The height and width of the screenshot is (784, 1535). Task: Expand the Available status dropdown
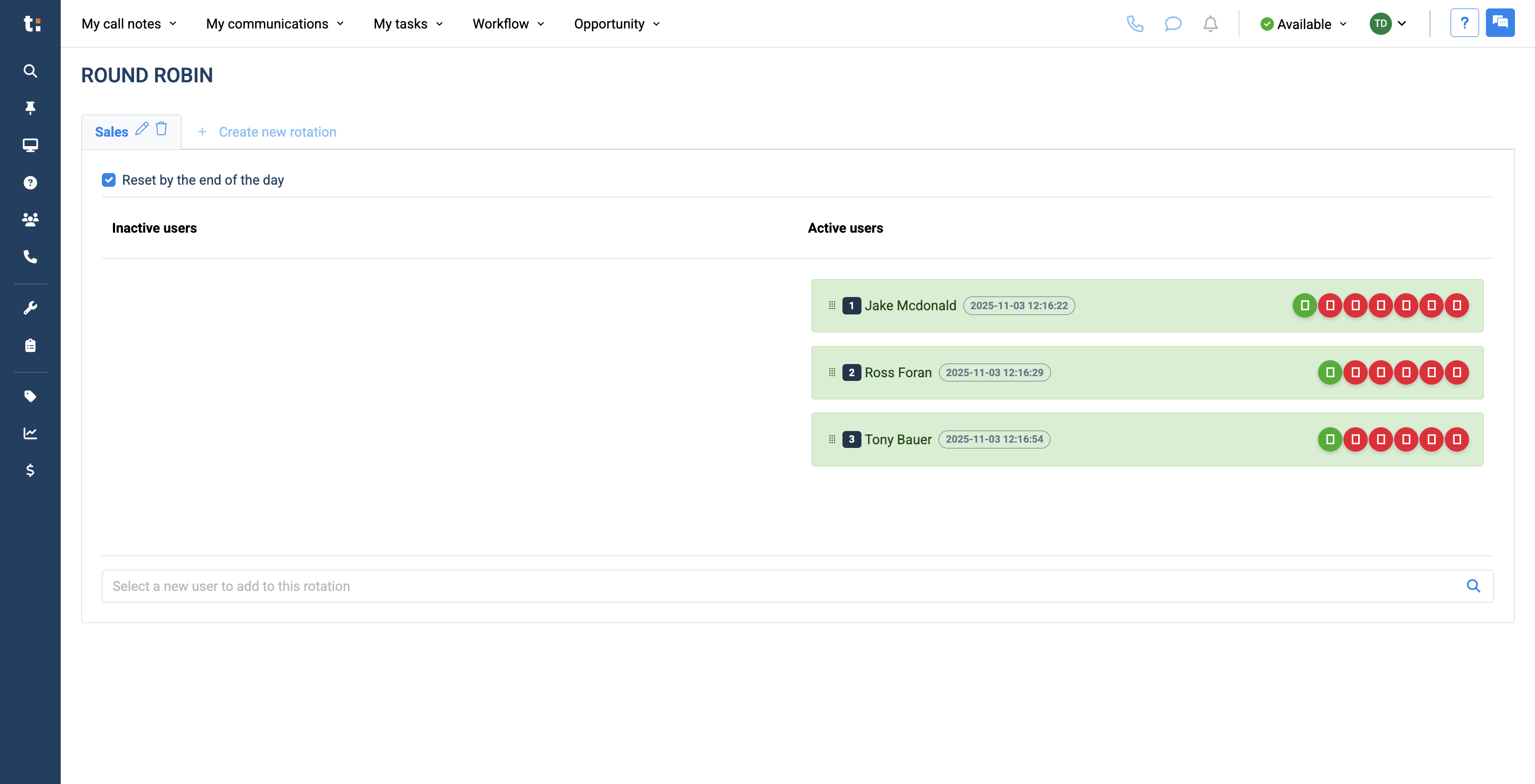click(x=1303, y=24)
